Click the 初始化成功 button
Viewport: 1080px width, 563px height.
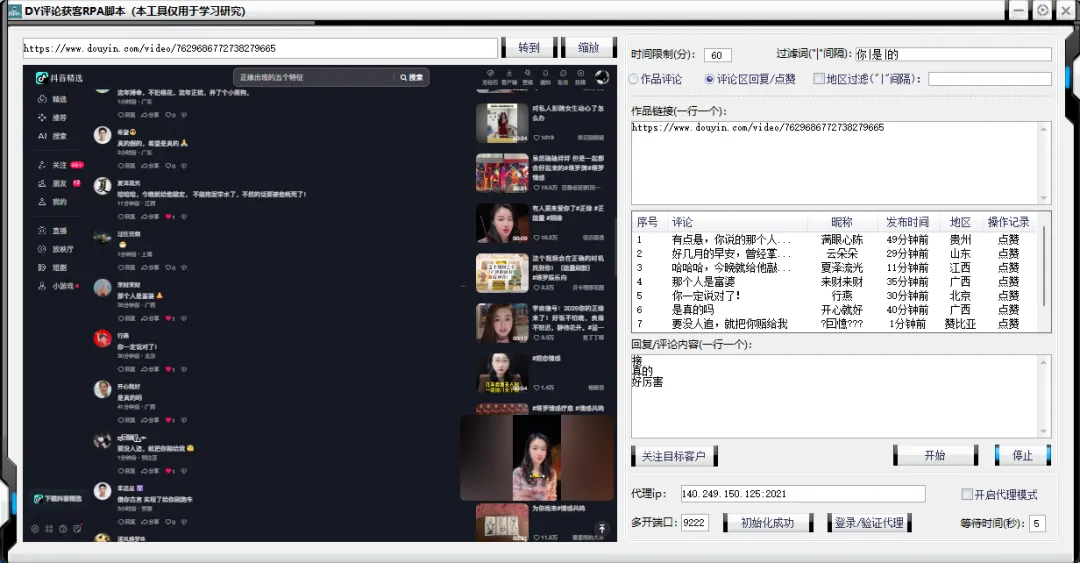(768, 523)
